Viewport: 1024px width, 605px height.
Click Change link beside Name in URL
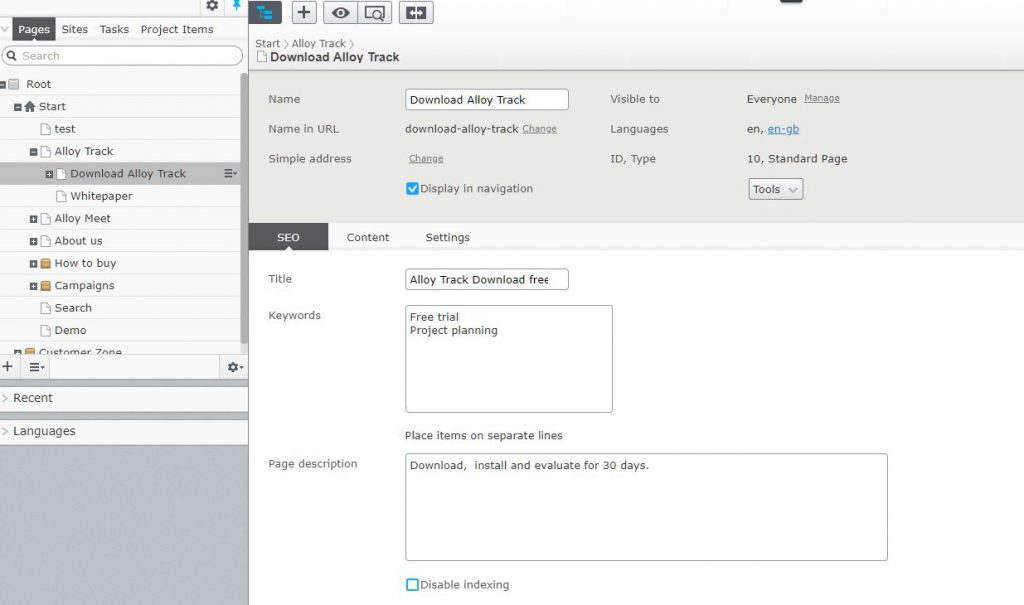(x=539, y=129)
